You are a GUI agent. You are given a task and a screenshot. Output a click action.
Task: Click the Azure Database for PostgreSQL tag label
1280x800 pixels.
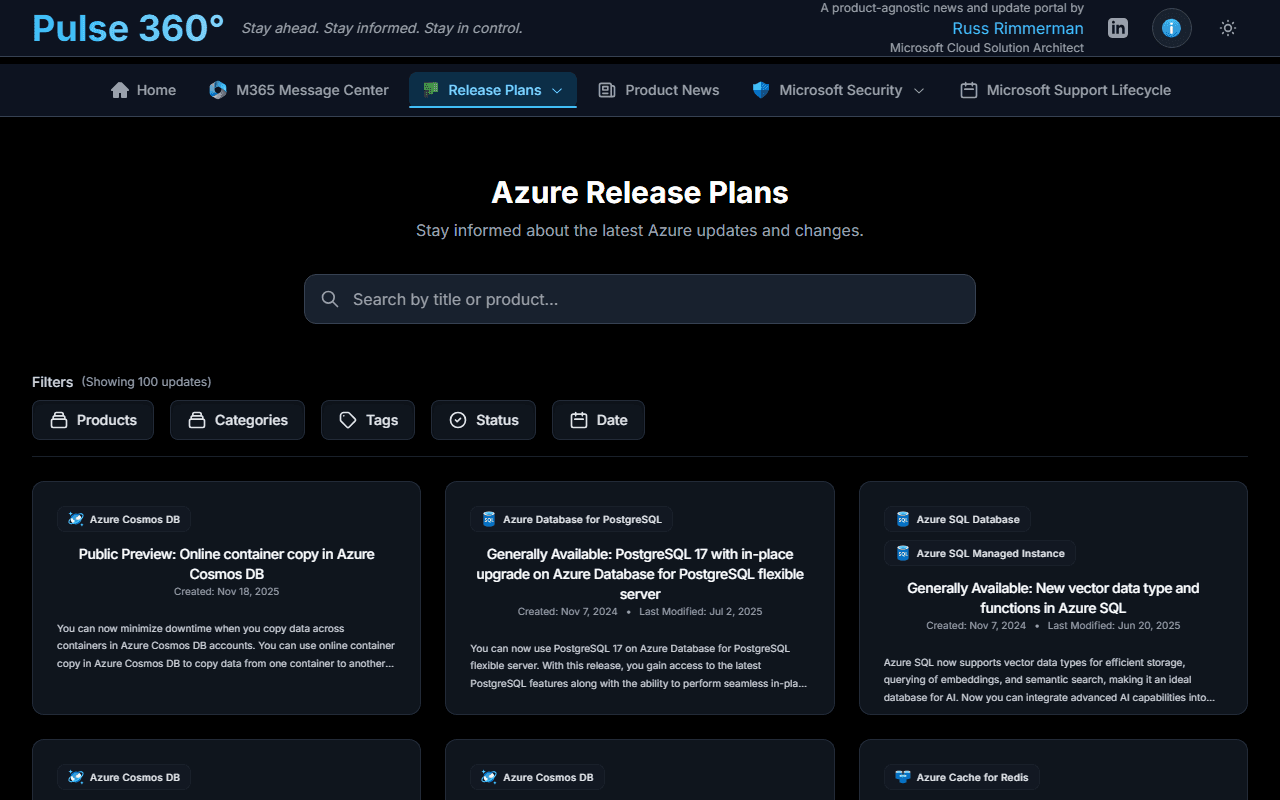coord(582,519)
